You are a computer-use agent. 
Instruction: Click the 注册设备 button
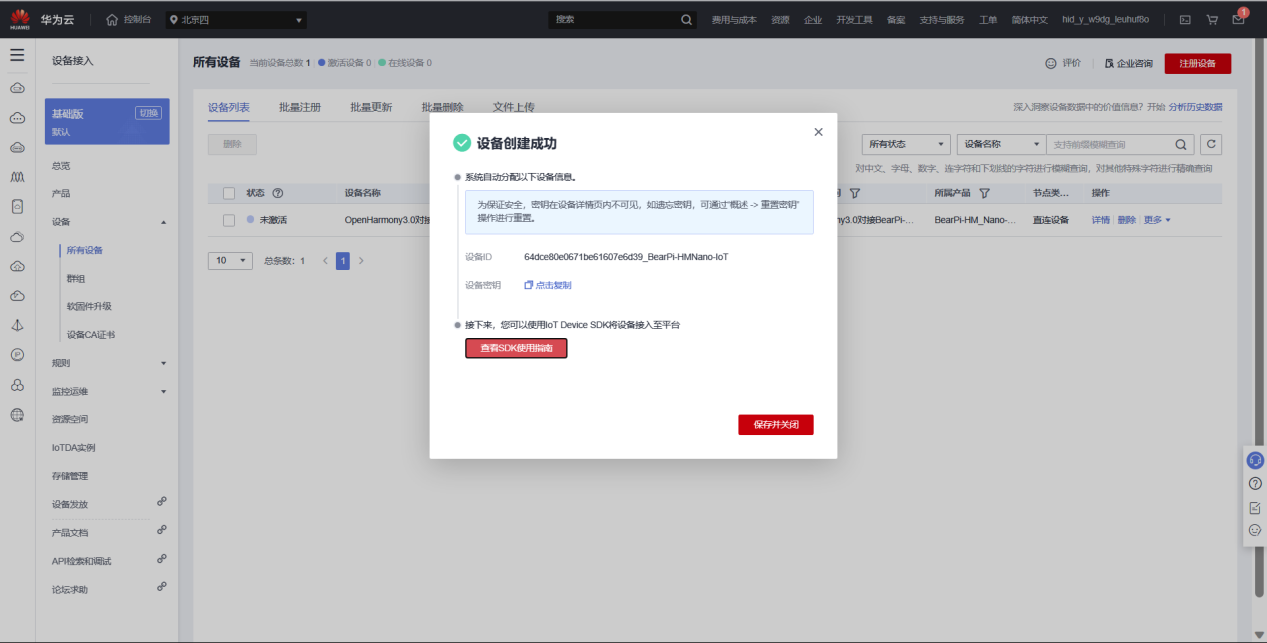pos(1198,63)
